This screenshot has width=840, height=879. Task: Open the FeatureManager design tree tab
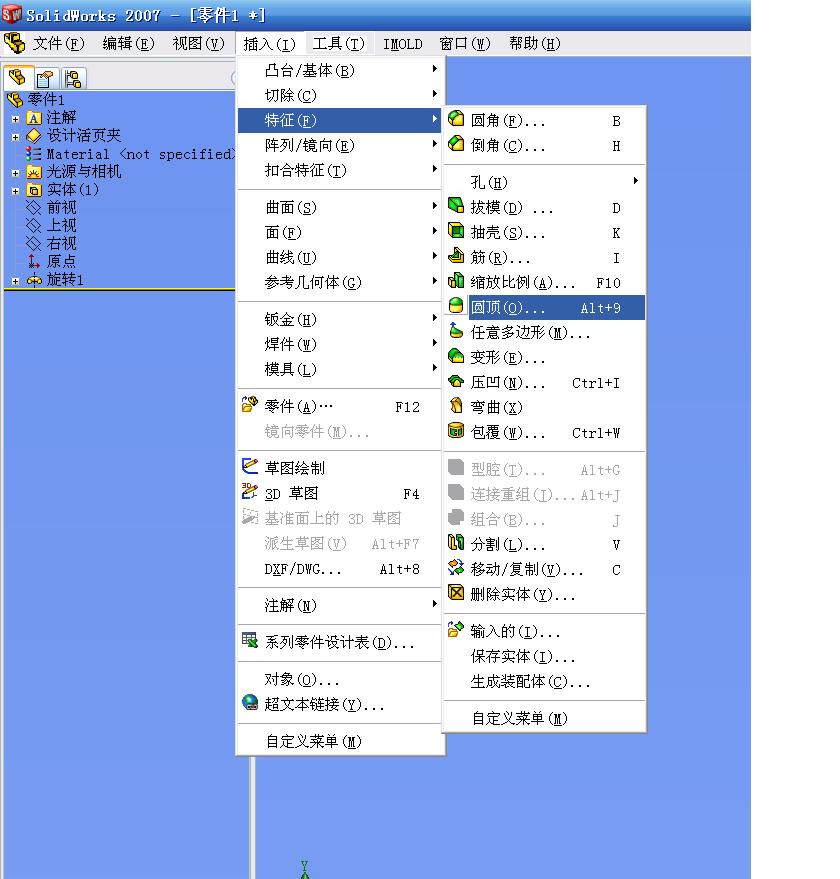[17, 77]
